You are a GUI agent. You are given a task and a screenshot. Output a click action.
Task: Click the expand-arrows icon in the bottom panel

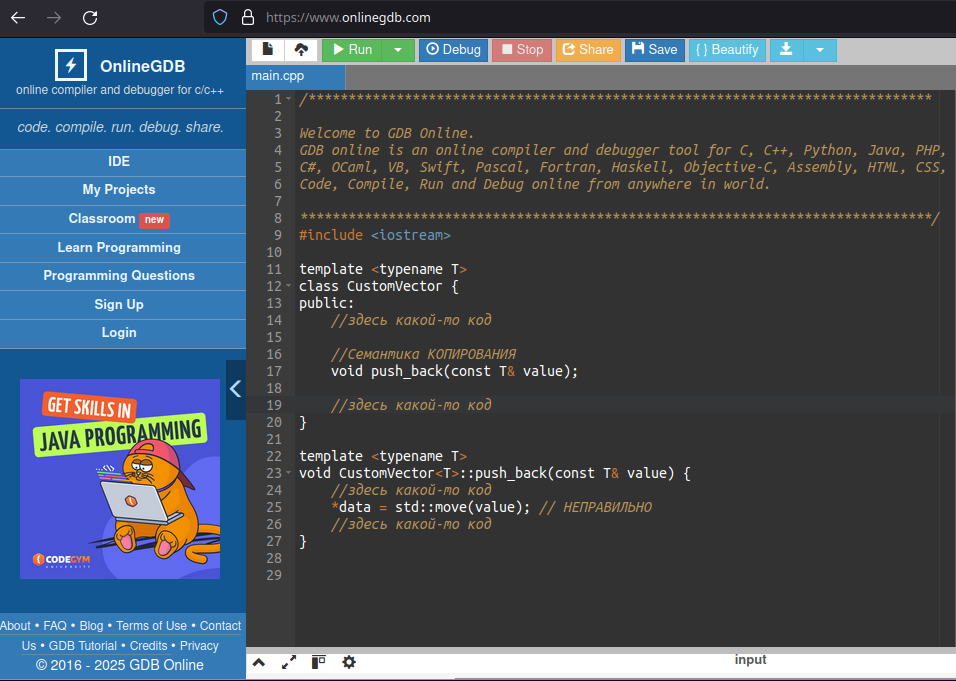point(289,662)
